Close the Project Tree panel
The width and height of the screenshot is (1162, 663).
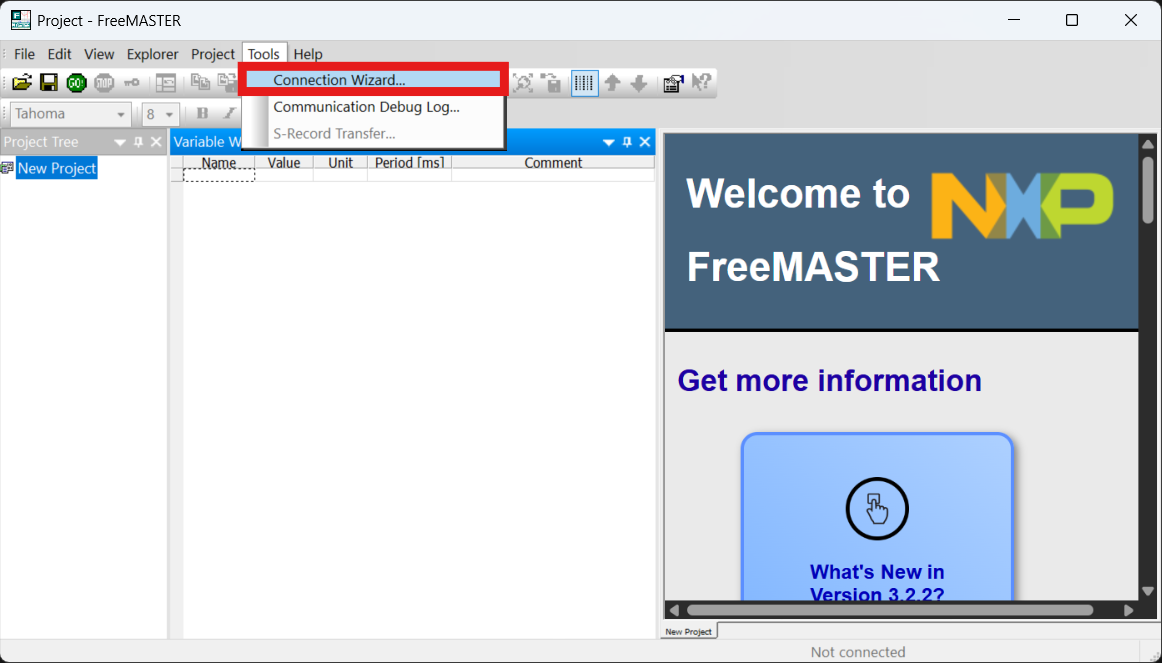(156, 142)
